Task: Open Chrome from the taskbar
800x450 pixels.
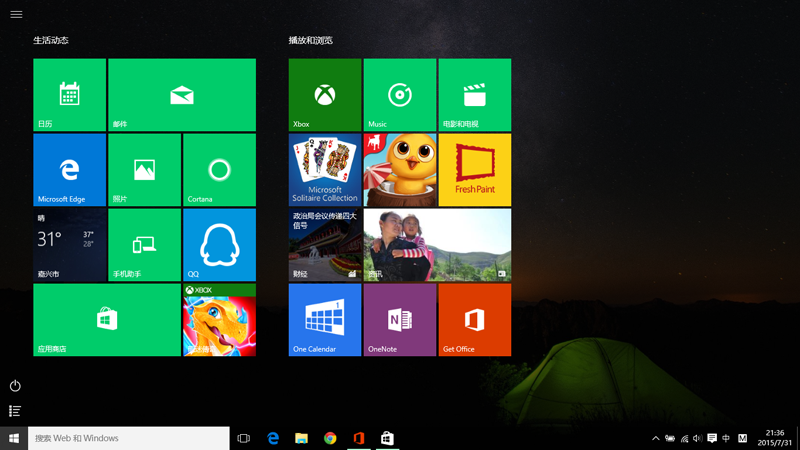Action: tap(330, 438)
